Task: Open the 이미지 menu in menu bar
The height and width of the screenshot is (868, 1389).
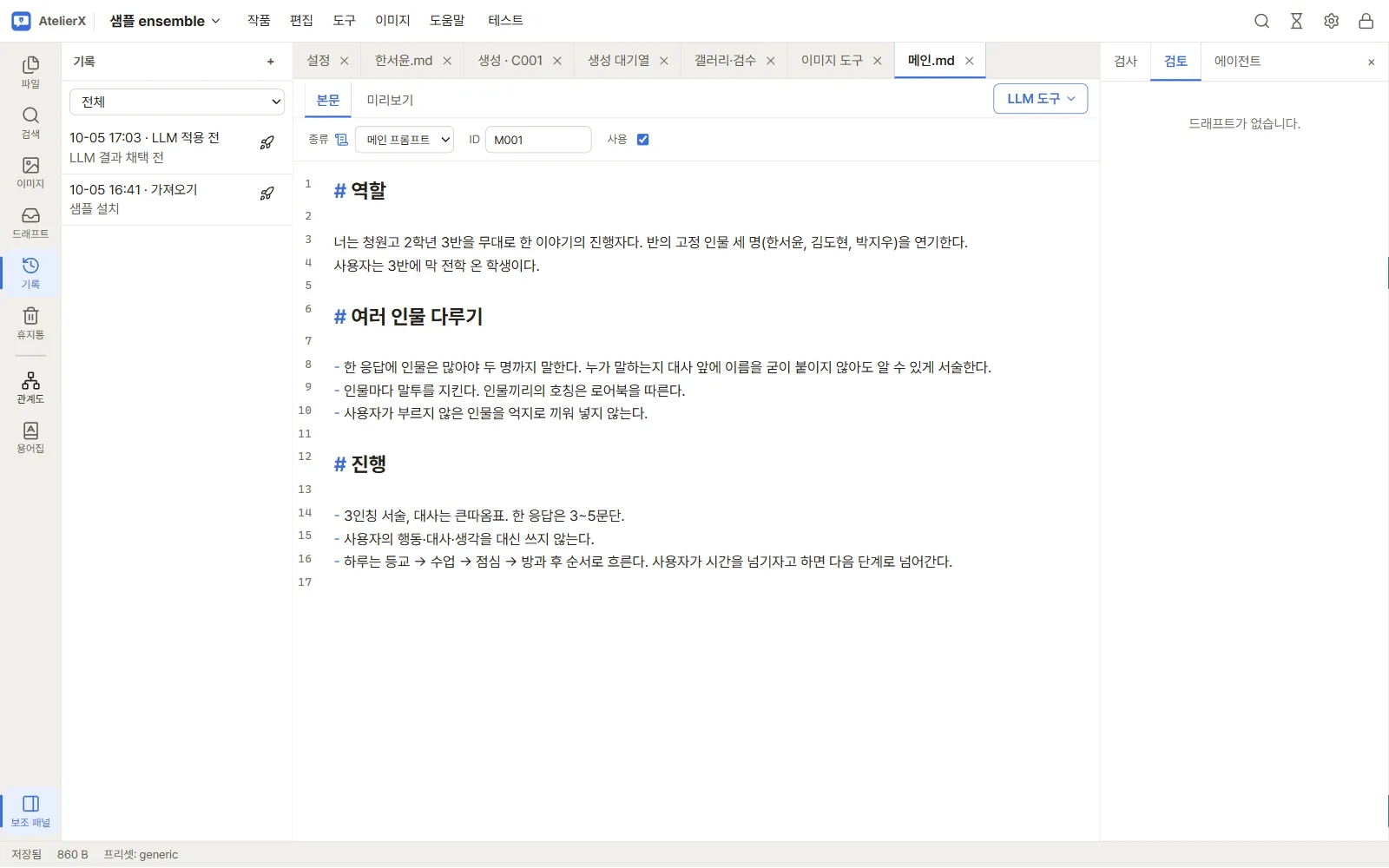Action: tap(392, 20)
